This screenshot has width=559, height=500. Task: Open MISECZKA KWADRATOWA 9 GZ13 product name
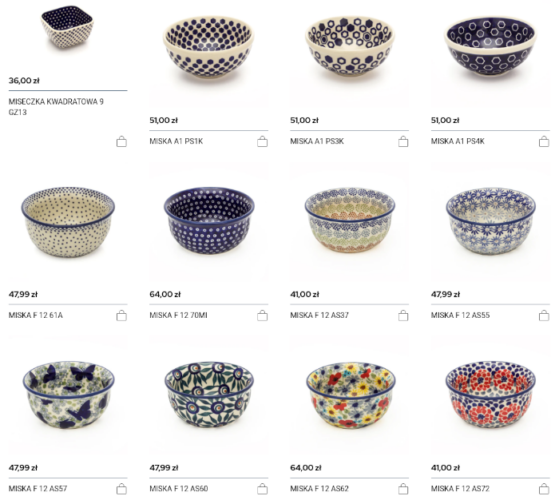tap(56, 107)
